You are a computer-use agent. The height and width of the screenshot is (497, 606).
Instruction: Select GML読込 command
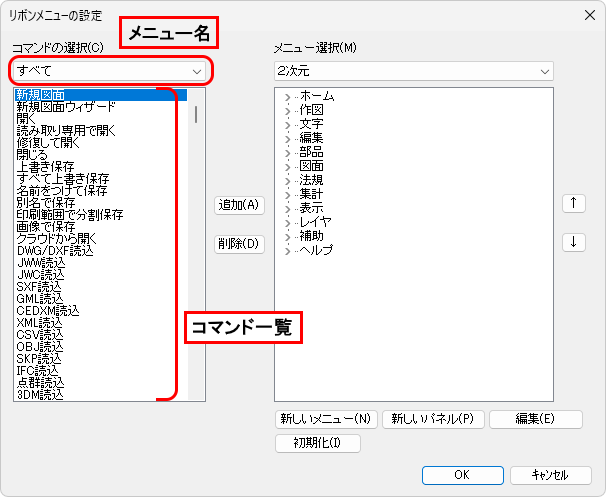point(100,299)
